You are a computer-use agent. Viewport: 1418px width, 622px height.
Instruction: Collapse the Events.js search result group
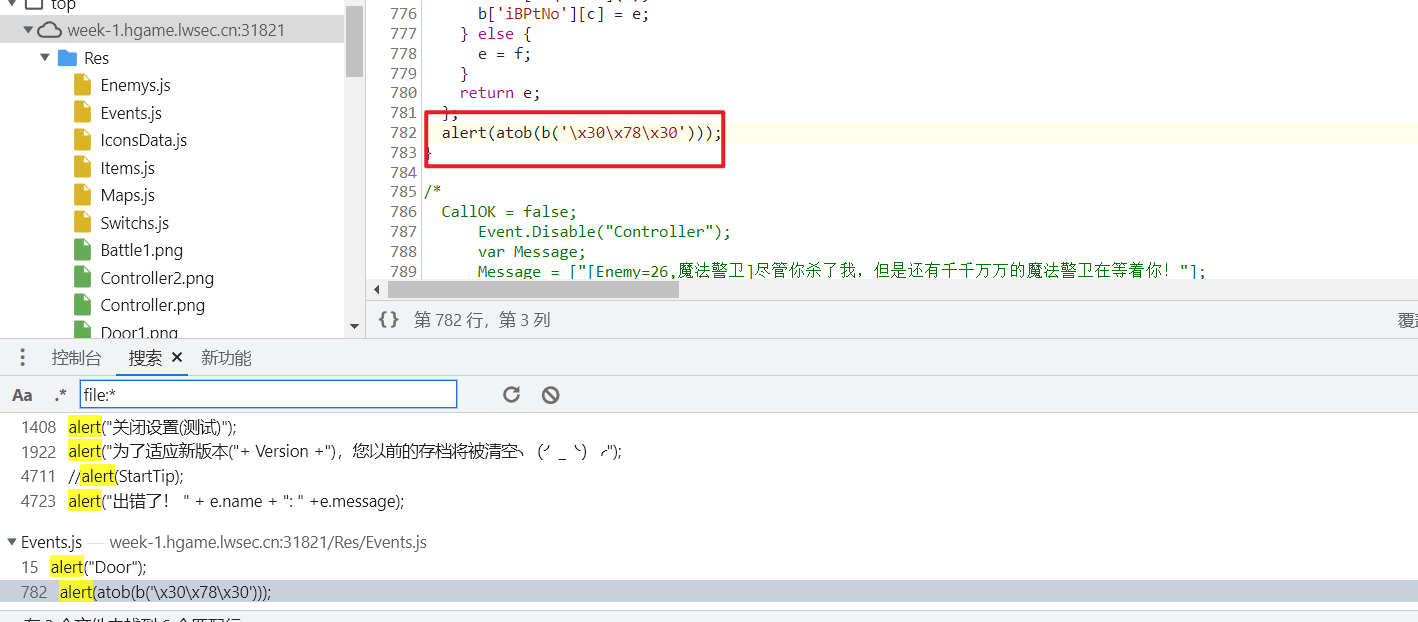click(12, 542)
